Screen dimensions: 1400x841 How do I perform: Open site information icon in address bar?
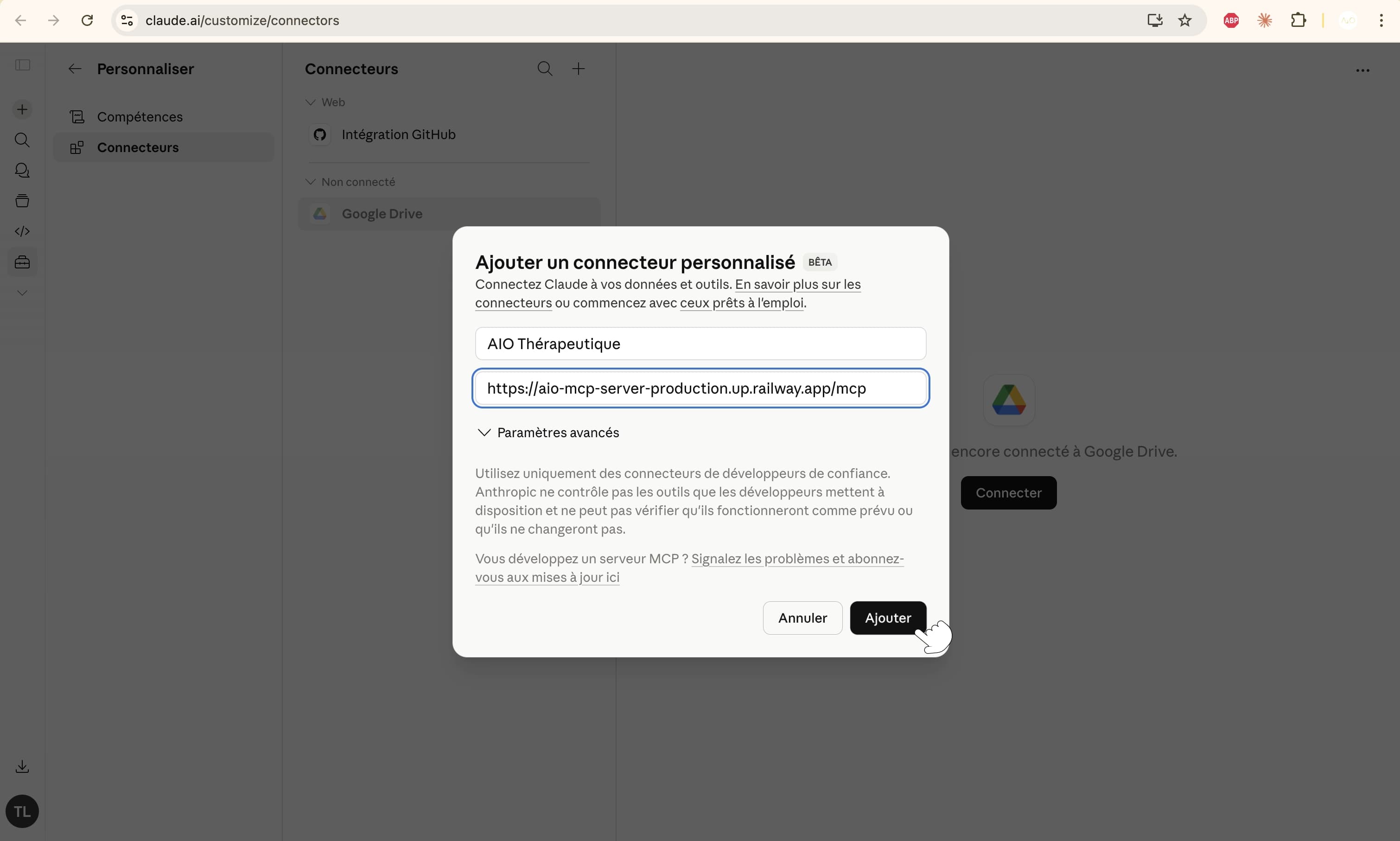(127, 20)
